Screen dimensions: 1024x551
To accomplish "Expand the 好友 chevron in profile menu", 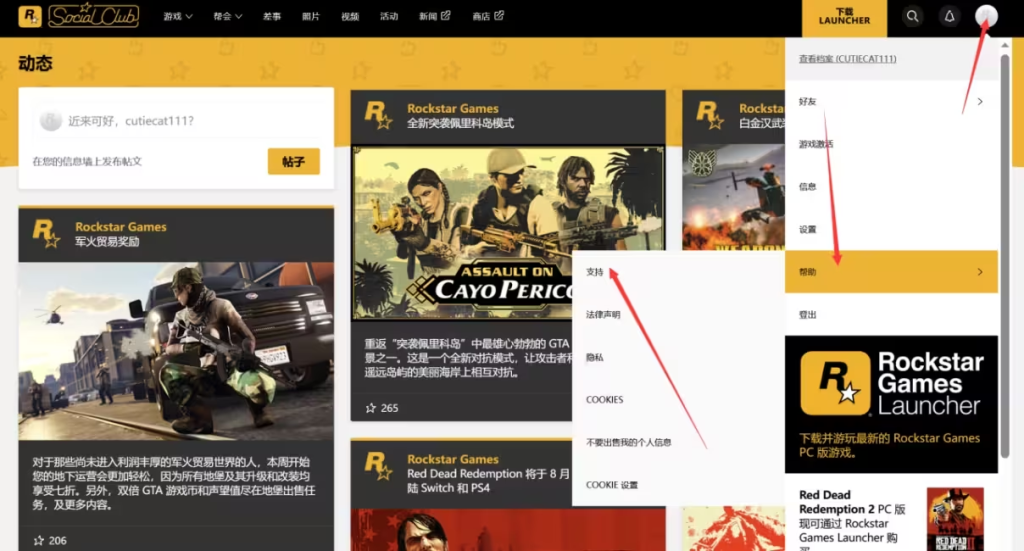I will point(980,101).
